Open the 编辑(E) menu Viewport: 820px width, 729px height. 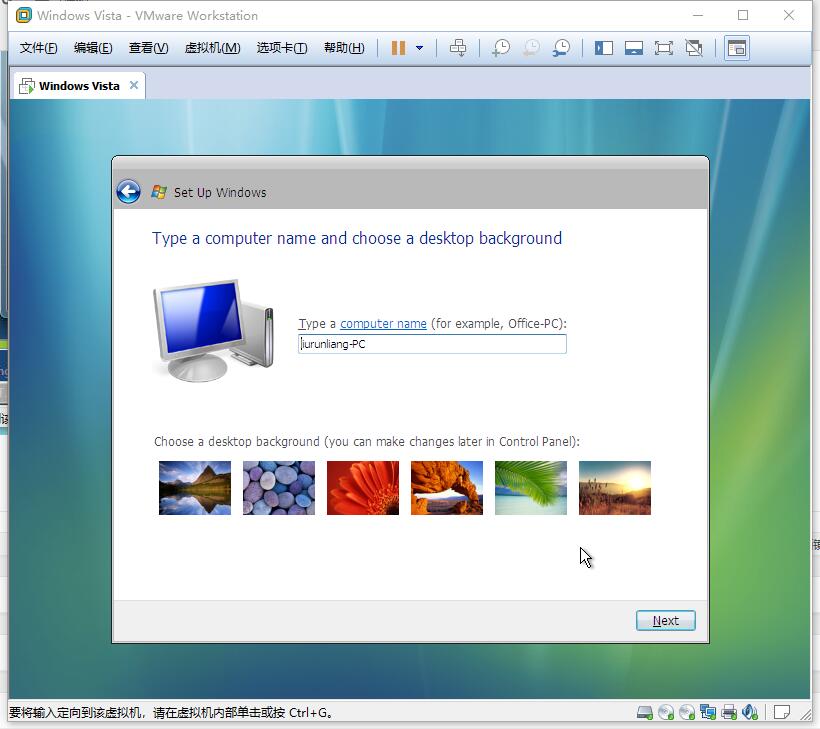(x=93, y=48)
